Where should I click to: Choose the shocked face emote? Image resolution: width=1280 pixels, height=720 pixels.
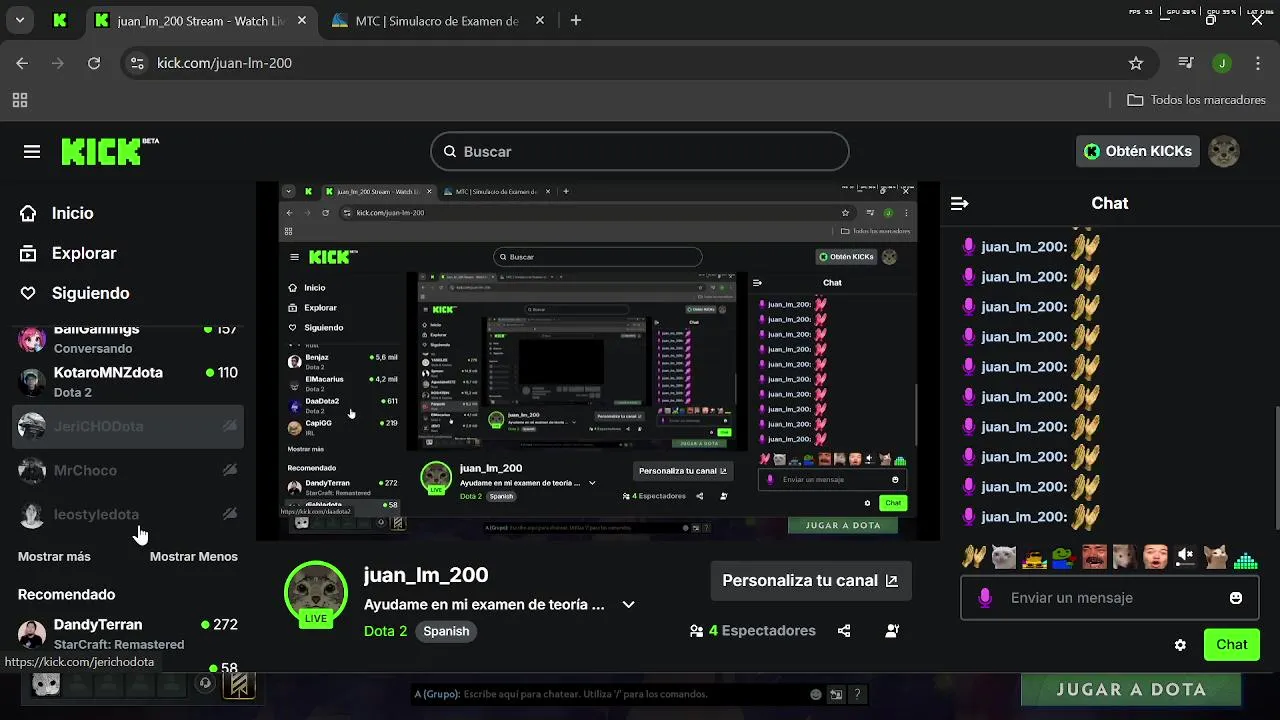click(x=1155, y=557)
